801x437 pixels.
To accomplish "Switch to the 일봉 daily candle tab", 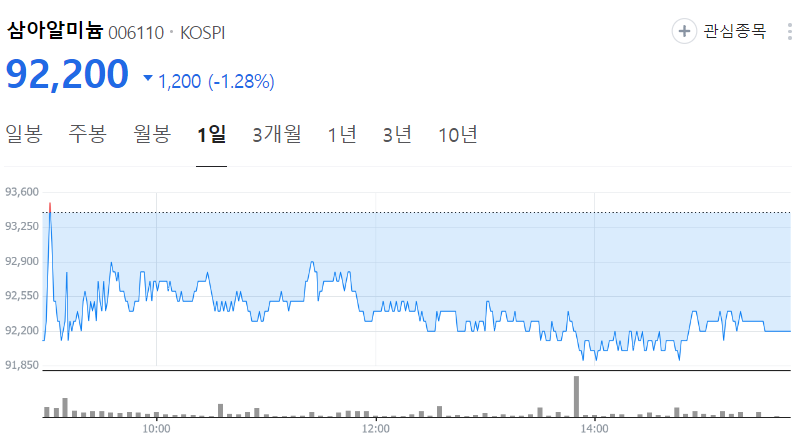I will pos(23,134).
